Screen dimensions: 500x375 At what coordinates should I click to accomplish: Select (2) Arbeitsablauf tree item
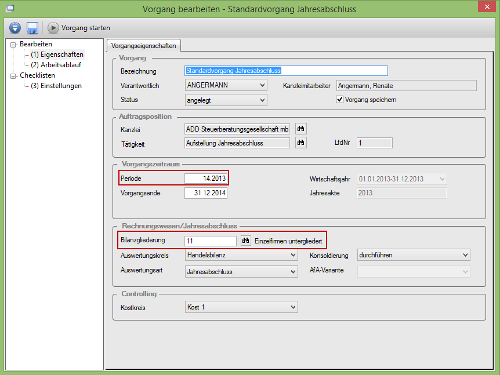pyautogui.click(x=56, y=65)
